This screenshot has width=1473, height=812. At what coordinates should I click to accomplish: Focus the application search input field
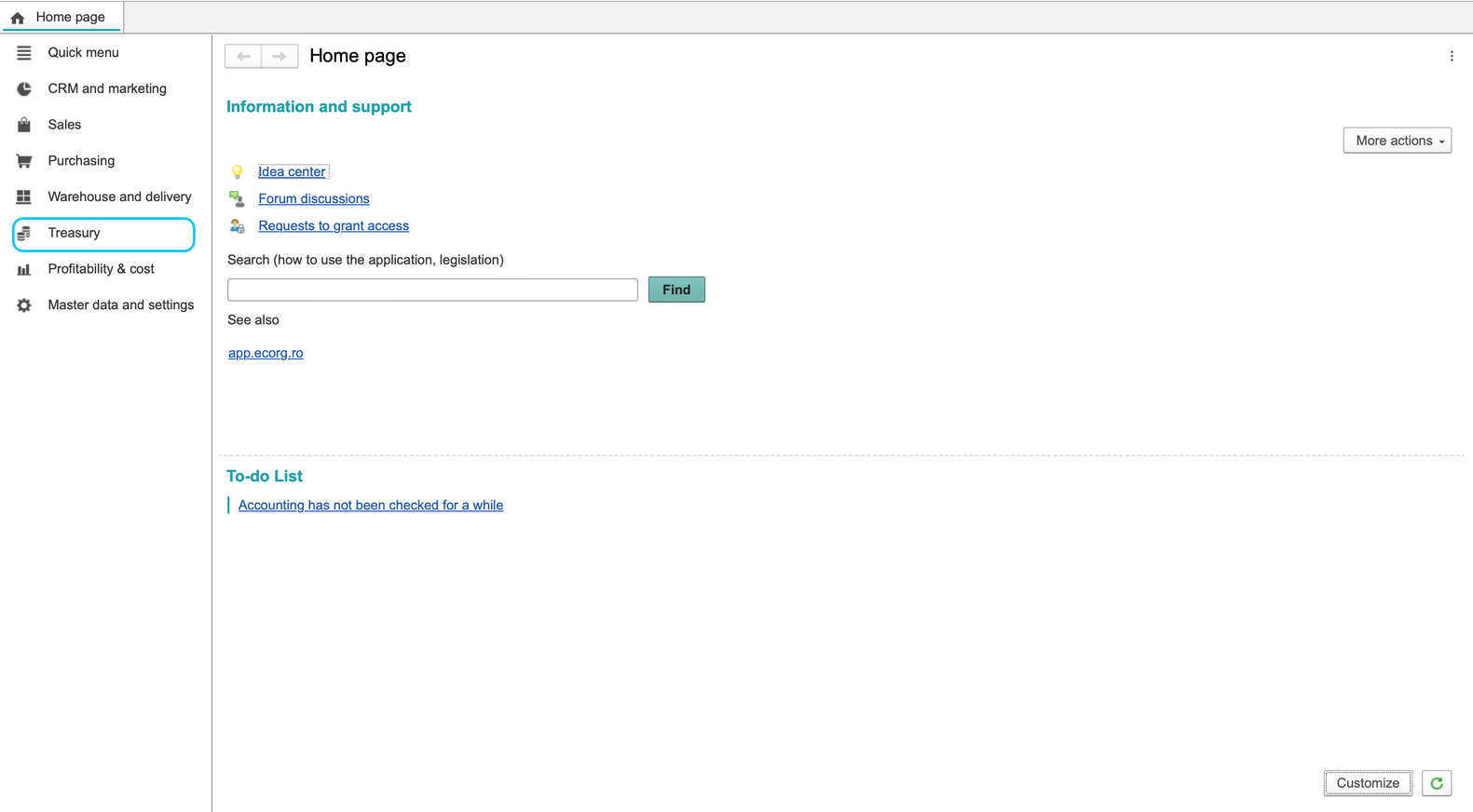pyautogui.click(x=432, y=290)
